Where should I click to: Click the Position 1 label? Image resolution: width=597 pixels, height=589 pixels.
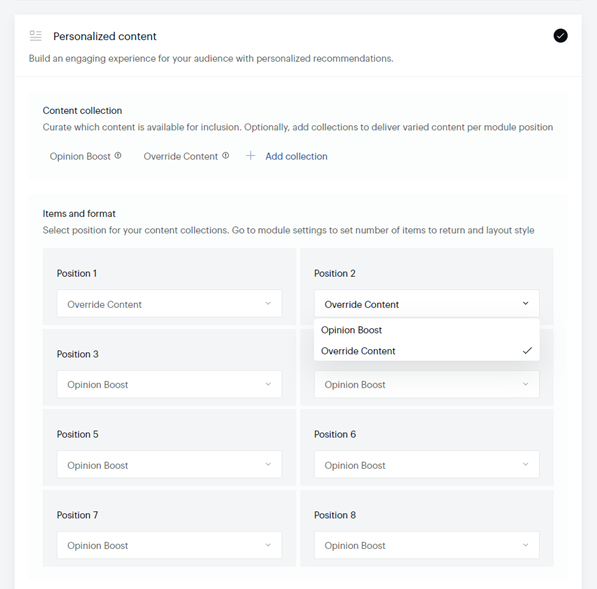pos(77,273)
